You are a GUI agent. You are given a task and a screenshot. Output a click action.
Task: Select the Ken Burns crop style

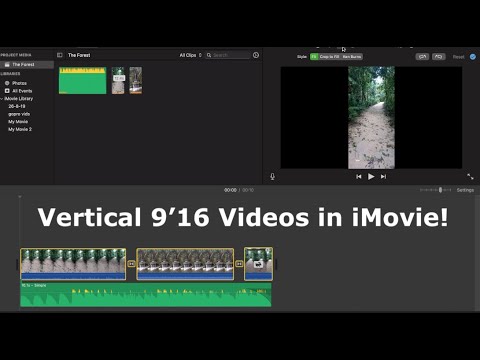pos(352,57)
